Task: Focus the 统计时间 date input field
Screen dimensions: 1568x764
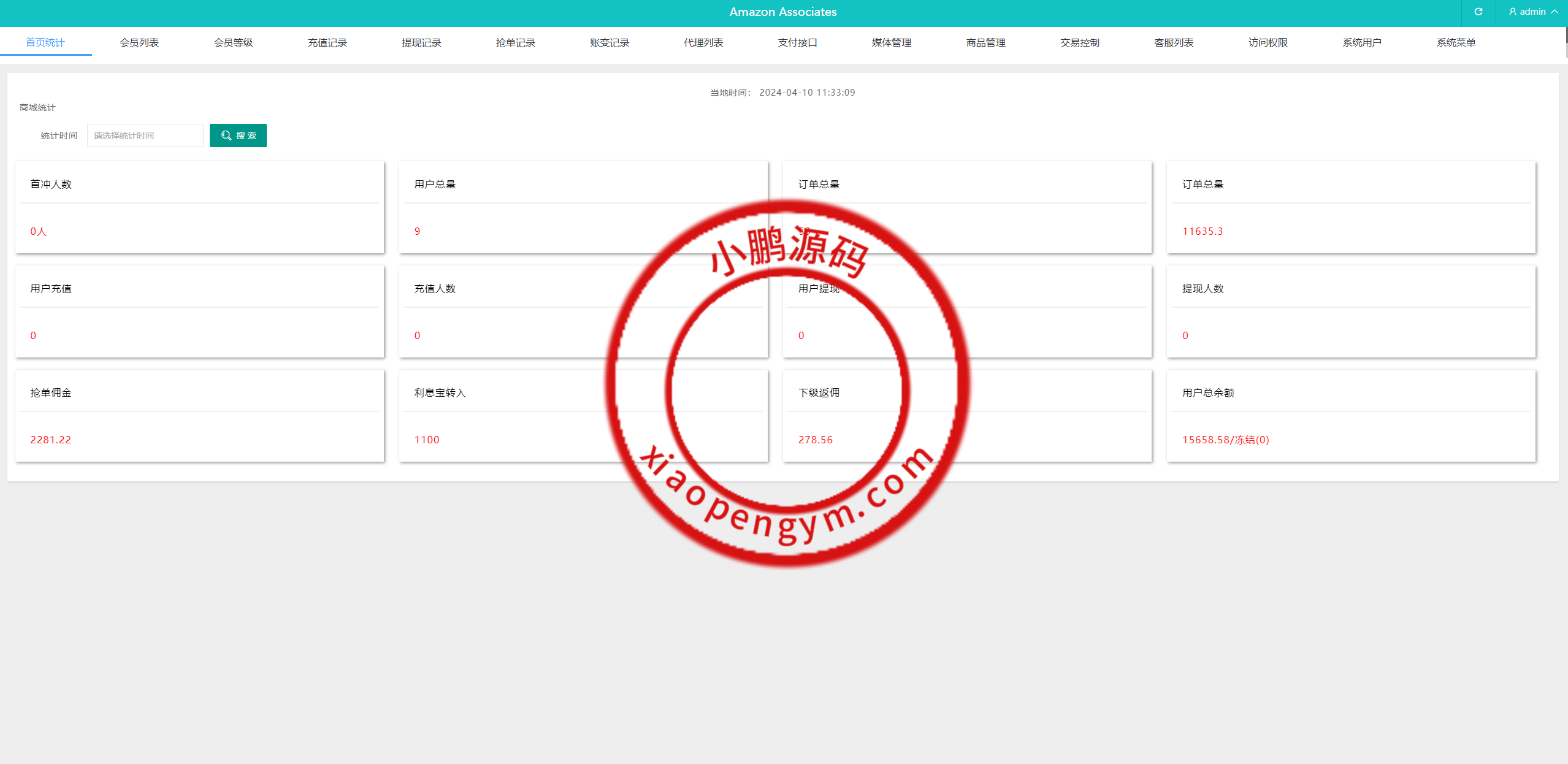Action: click(145, 136)
